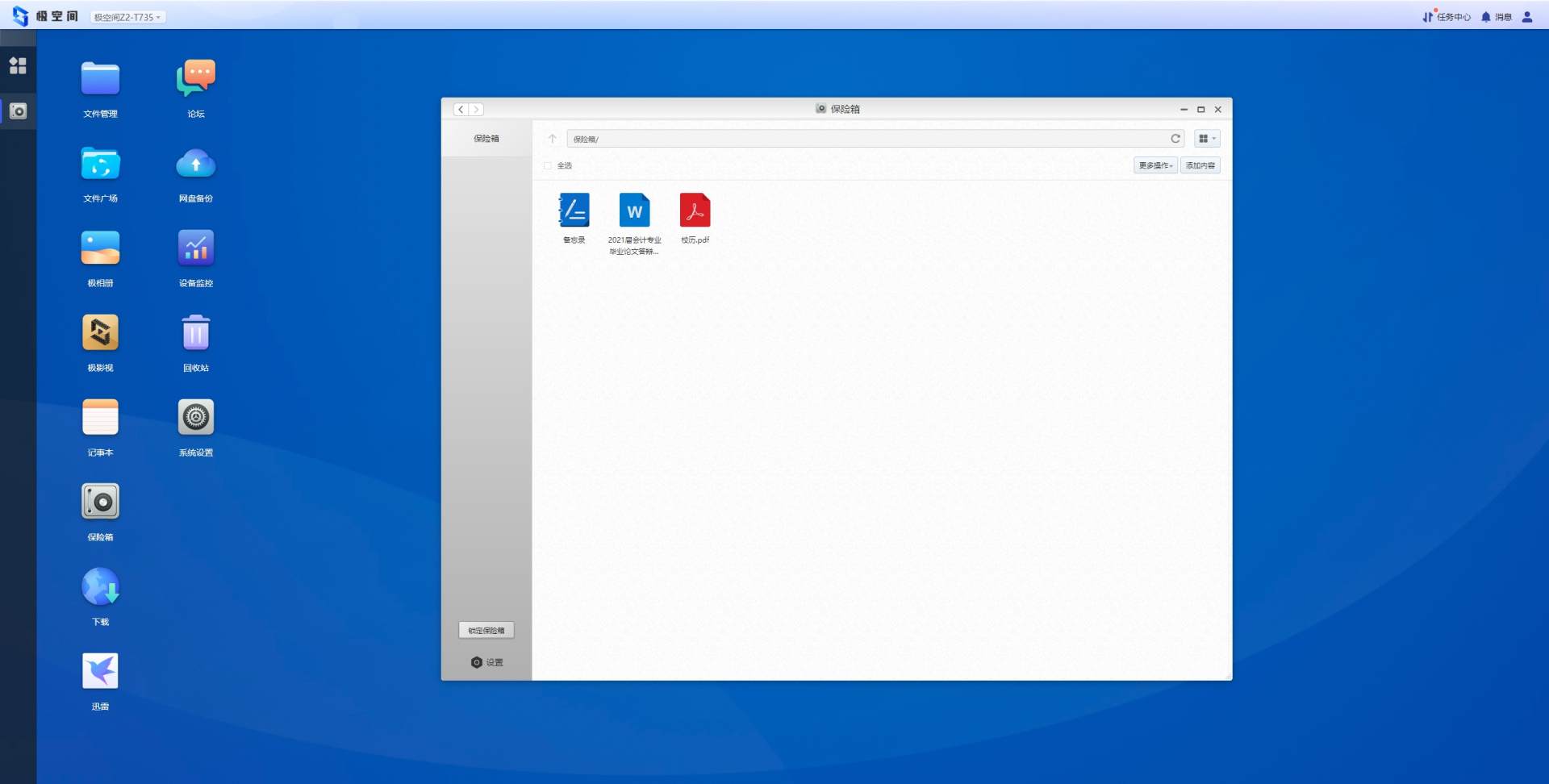Open the 消息 notifications
Screen dimensions: 1549x784
tap(1497, 17)
